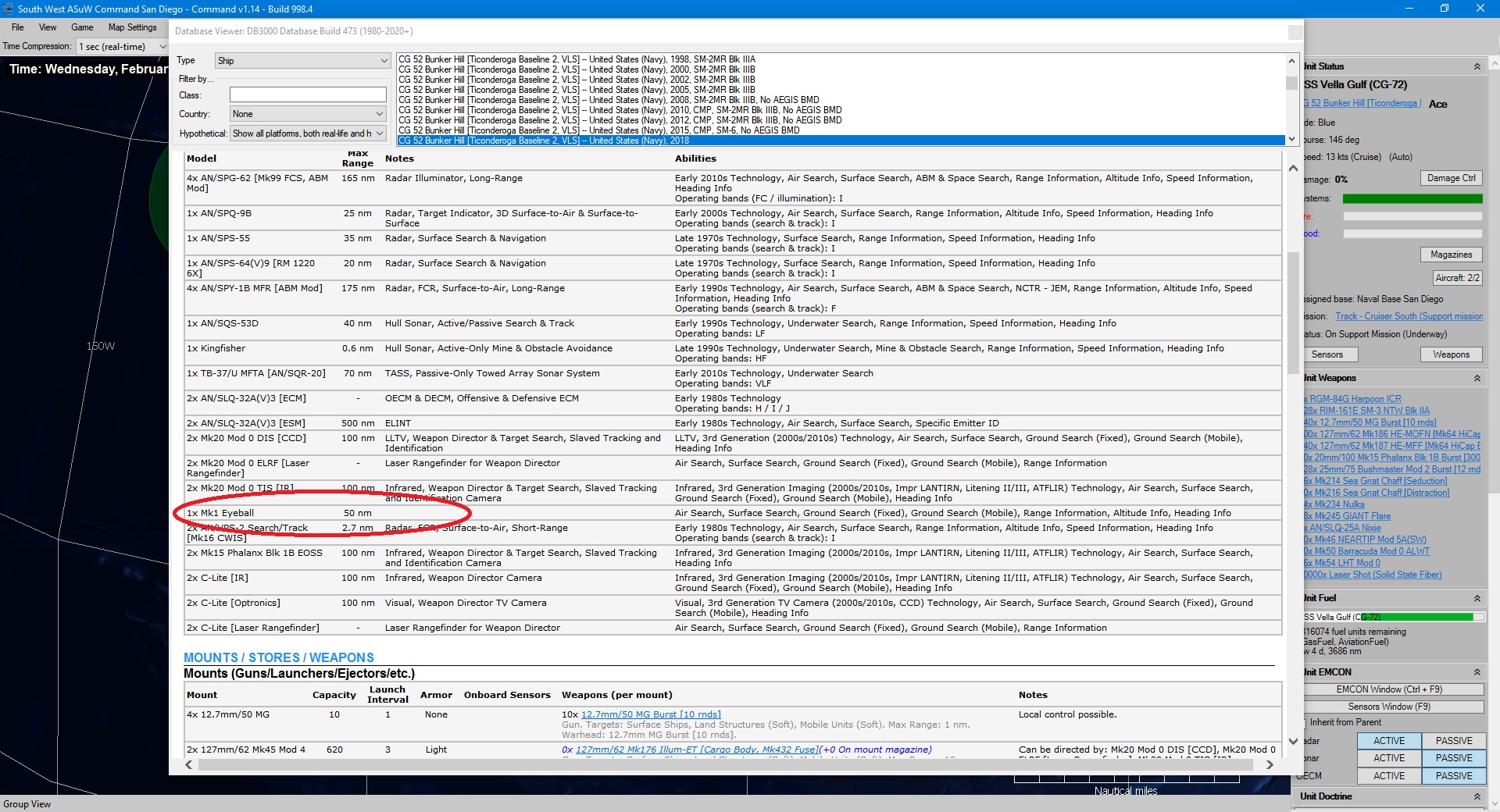This screenshot has width=1500, height=812.
Task: Click the 1x Mk1 Eyeball sensor row
Action: [733, 513]
